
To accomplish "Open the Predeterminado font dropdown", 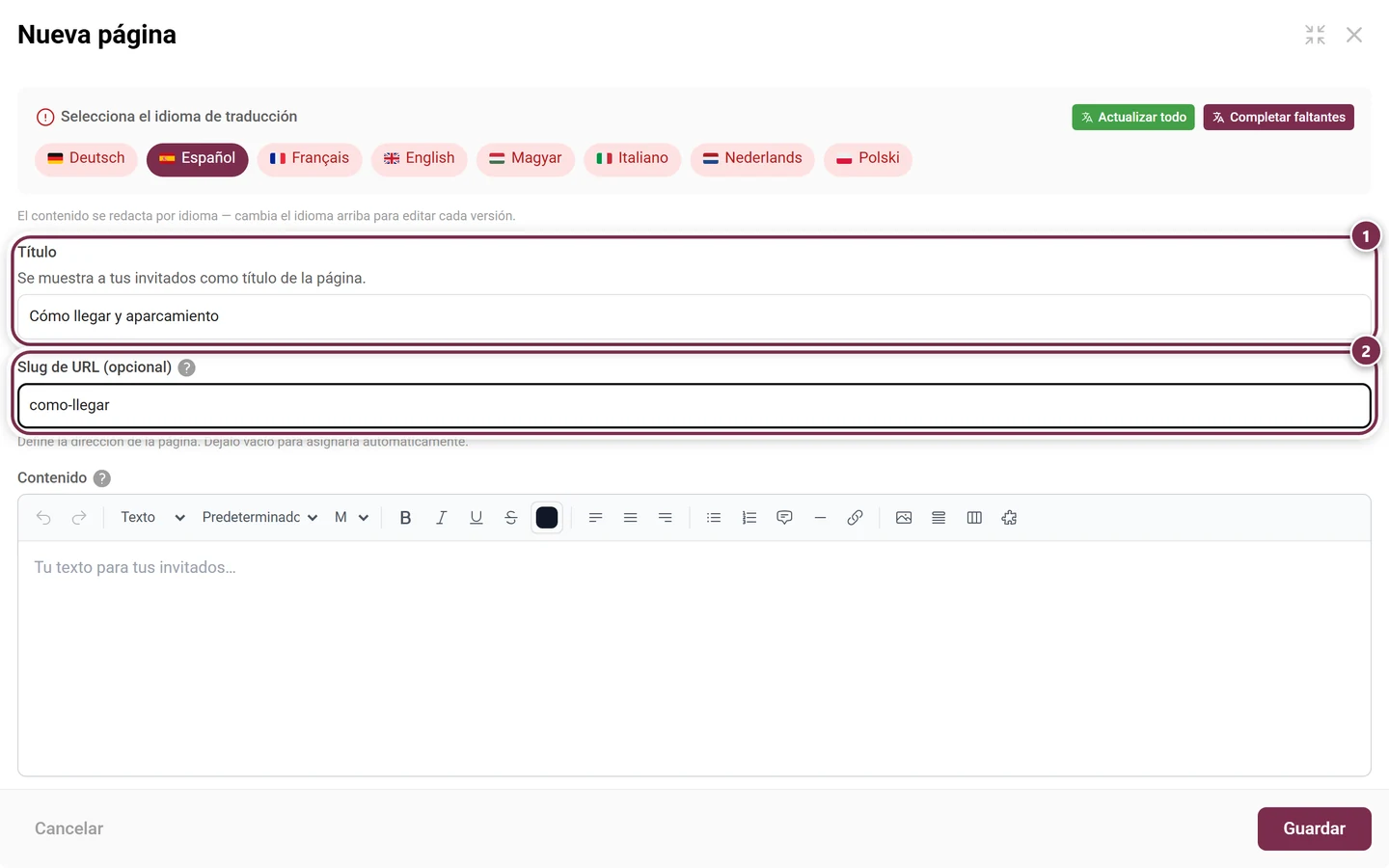I will 259,518.
